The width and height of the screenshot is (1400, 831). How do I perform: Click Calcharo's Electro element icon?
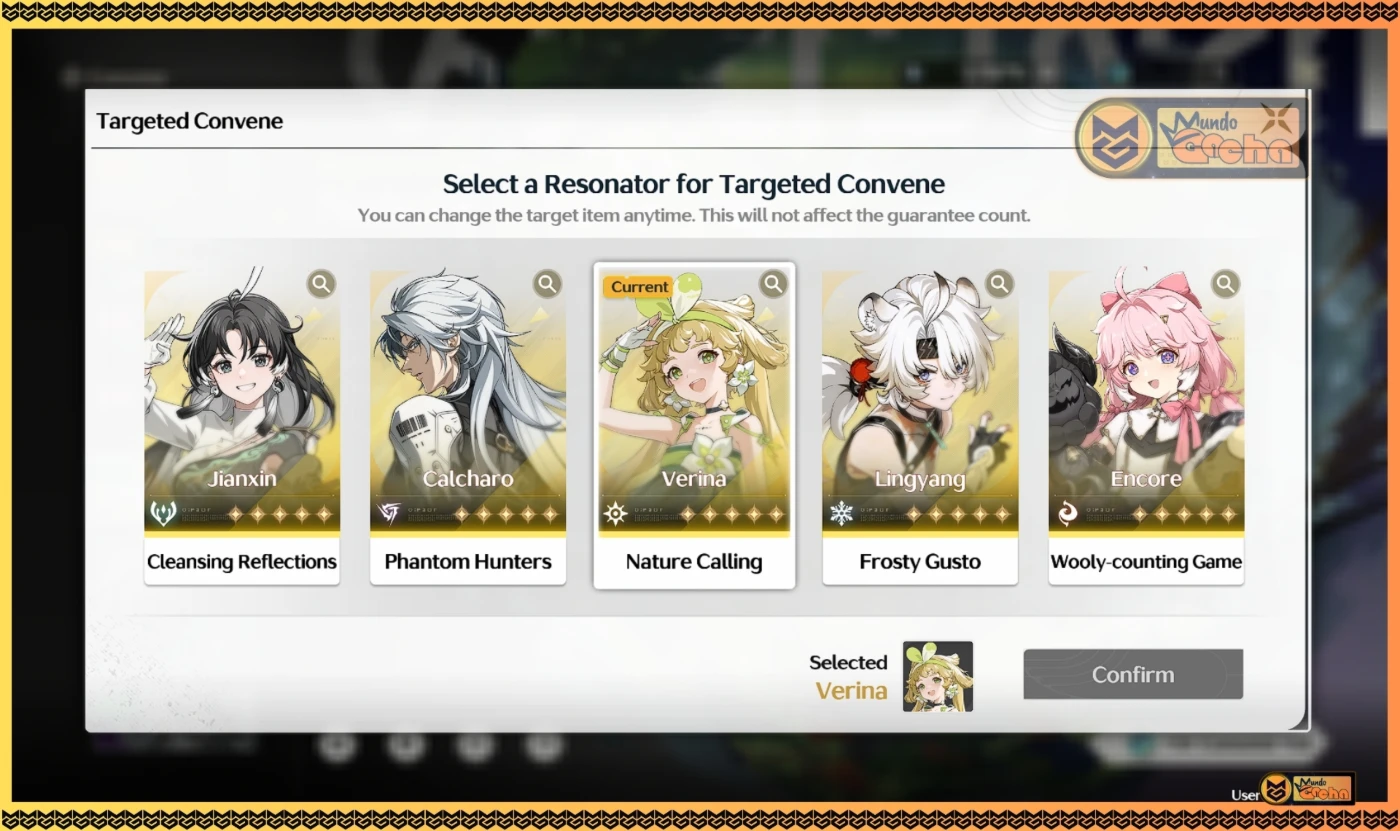click(x=388, y=514)
